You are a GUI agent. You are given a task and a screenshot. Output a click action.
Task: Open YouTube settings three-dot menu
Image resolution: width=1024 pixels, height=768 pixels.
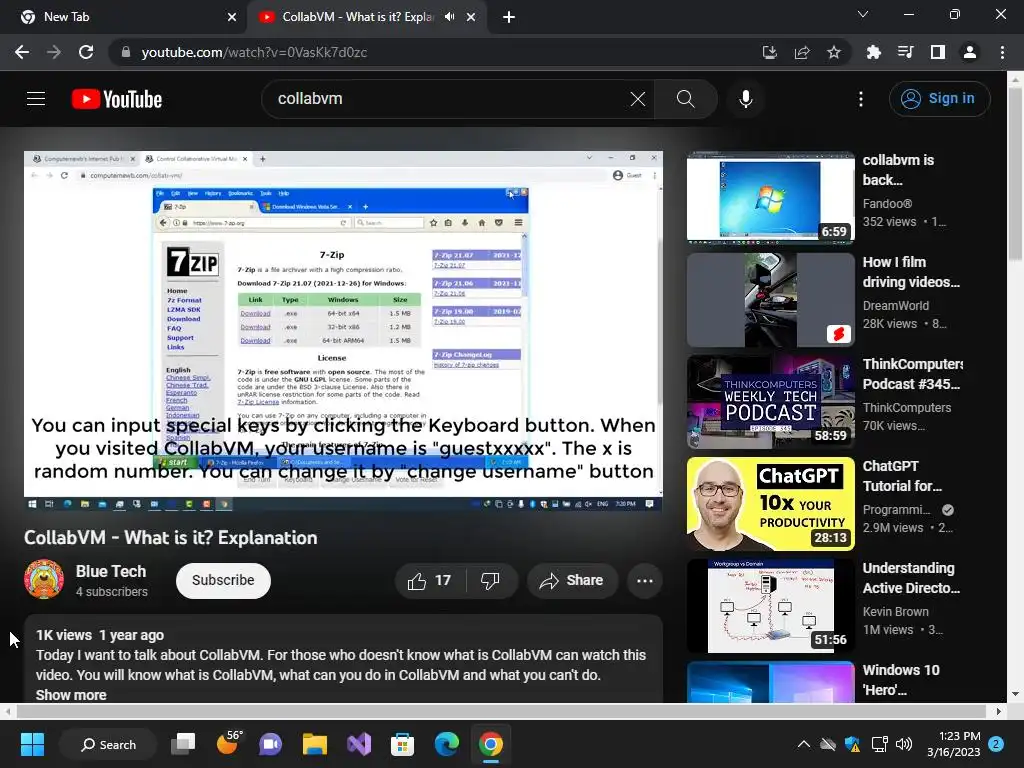coord(861,99)
